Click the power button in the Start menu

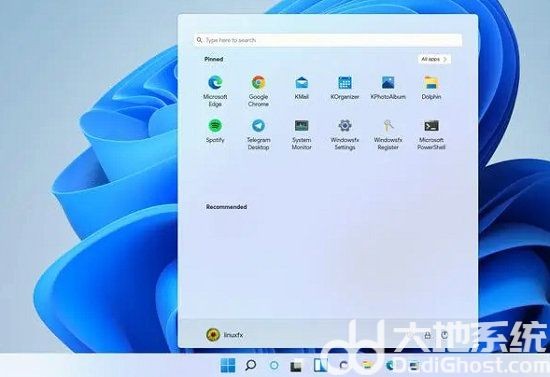click(x=444, y=335)
